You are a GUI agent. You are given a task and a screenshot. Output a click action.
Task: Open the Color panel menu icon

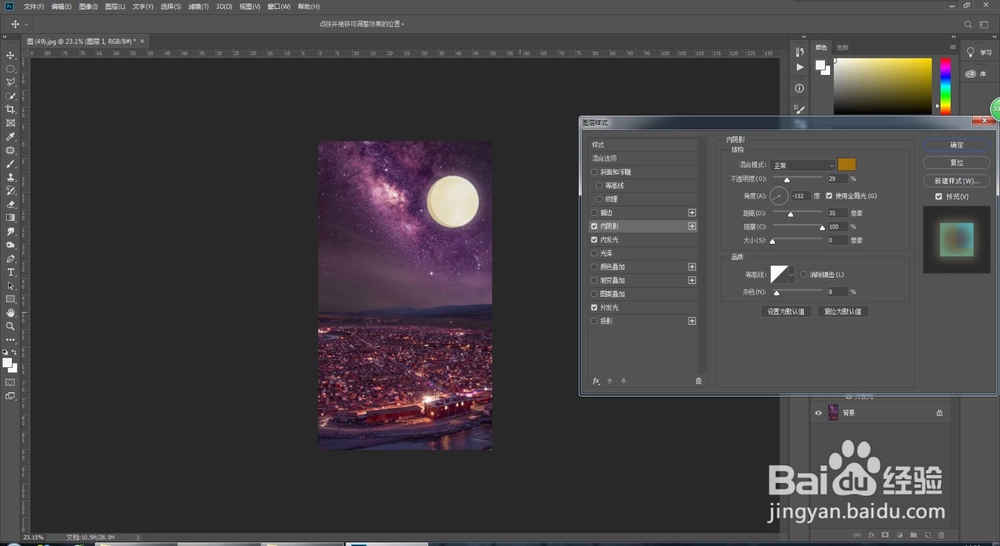coord(953,47)
